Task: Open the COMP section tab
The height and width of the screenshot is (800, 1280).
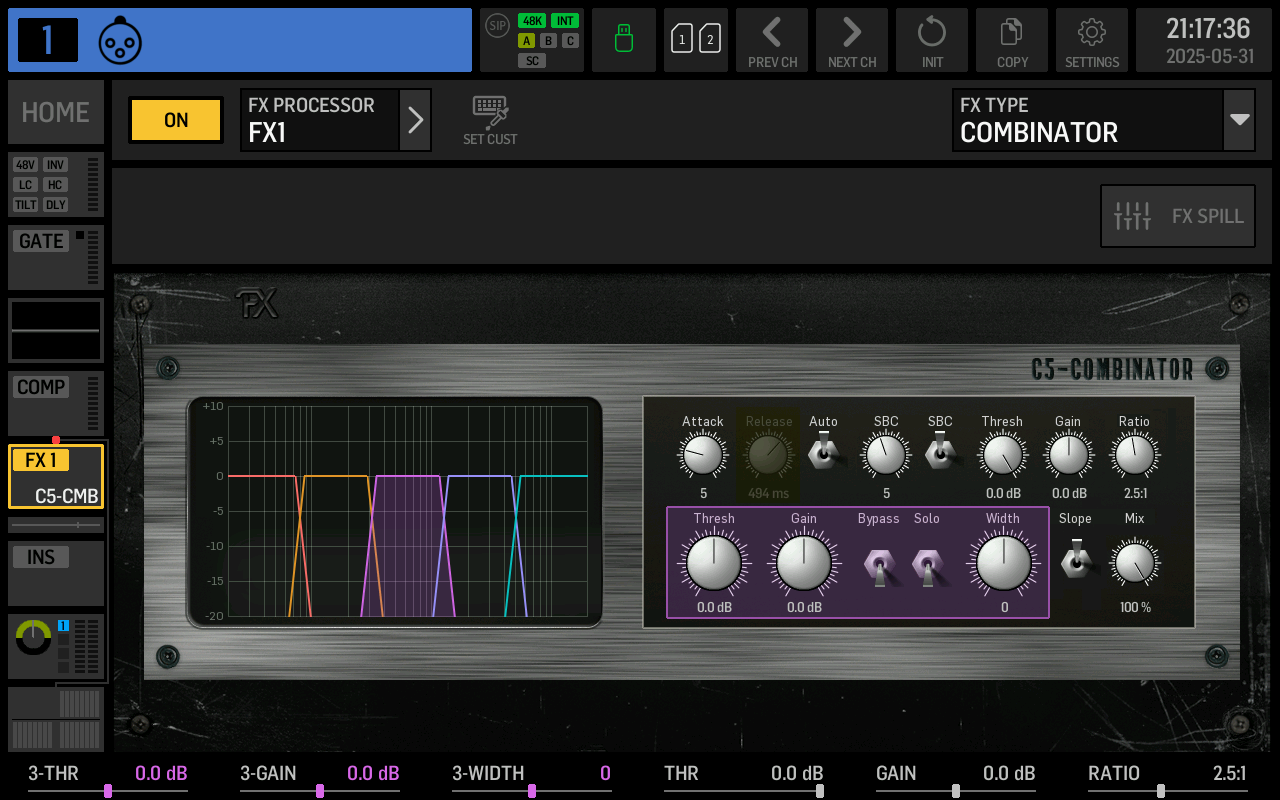Action: 56,403
